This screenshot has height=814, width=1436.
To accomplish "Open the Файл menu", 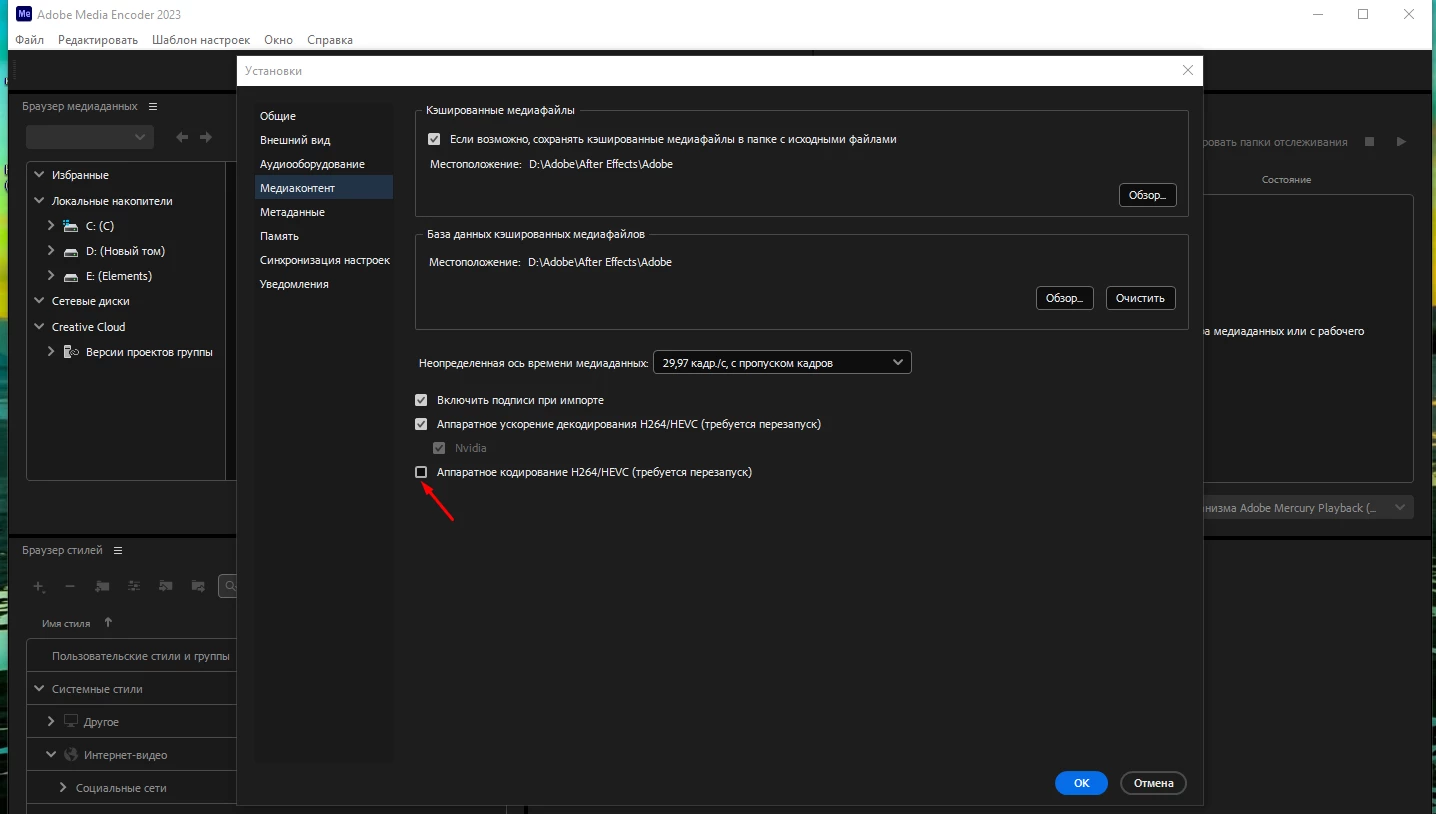I will coord(30,40).
